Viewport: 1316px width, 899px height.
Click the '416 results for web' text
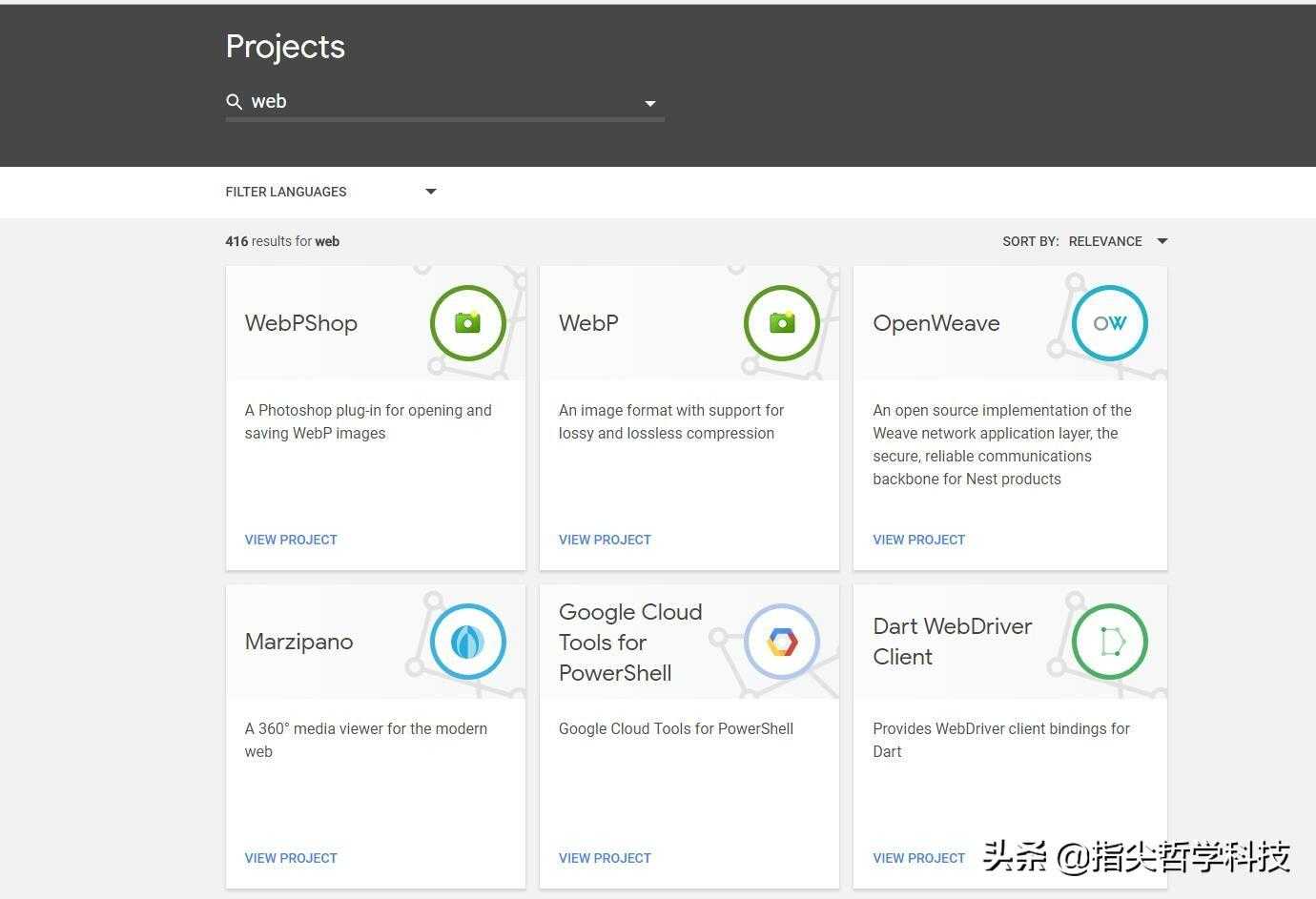pyautogui.click(x=282, y=241)
